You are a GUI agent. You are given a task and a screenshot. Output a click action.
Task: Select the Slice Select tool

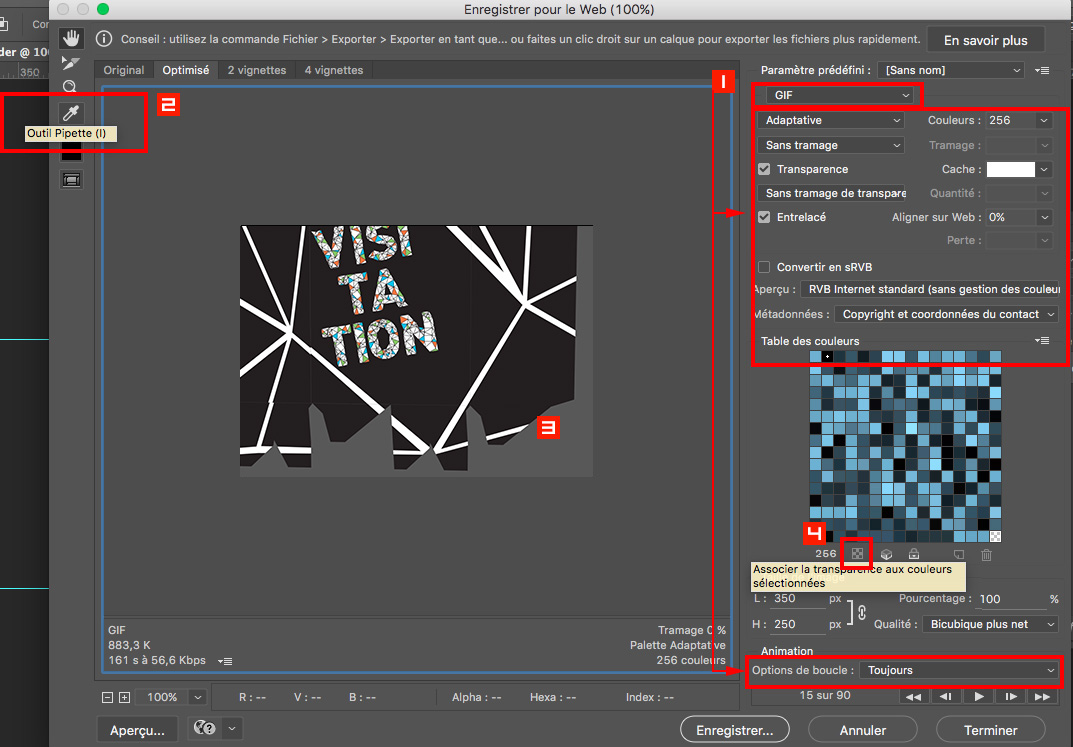coord(70,63)
